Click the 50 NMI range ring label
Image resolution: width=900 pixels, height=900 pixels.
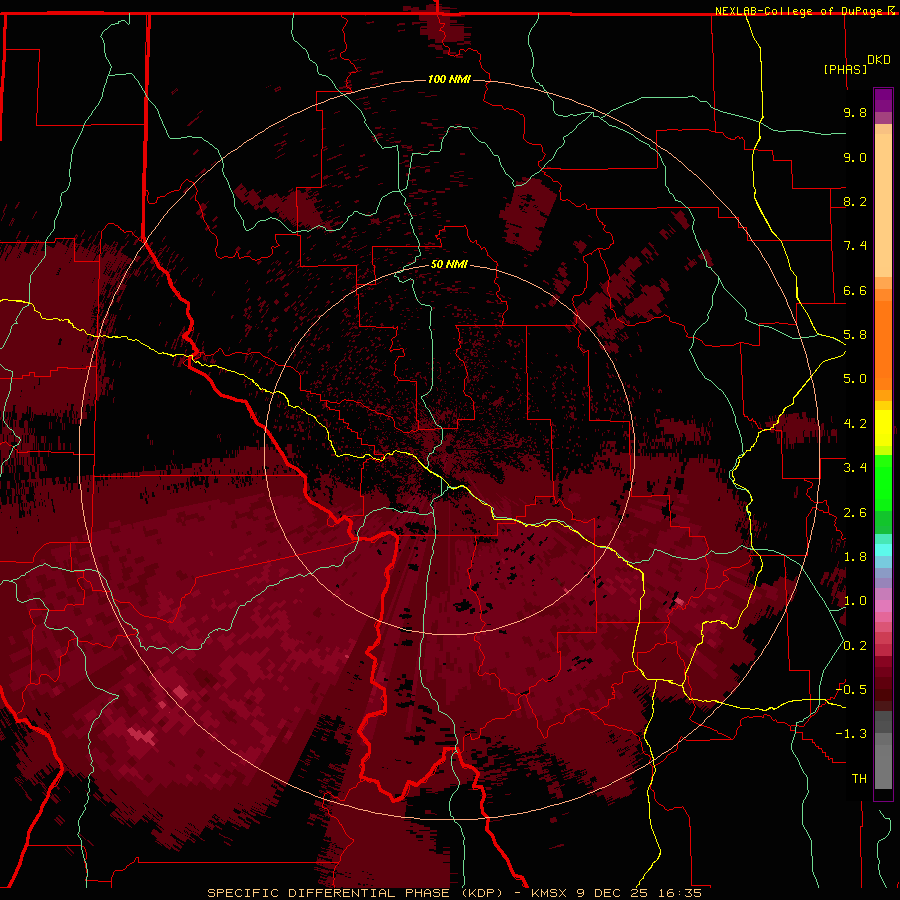(x=449, y=264)
